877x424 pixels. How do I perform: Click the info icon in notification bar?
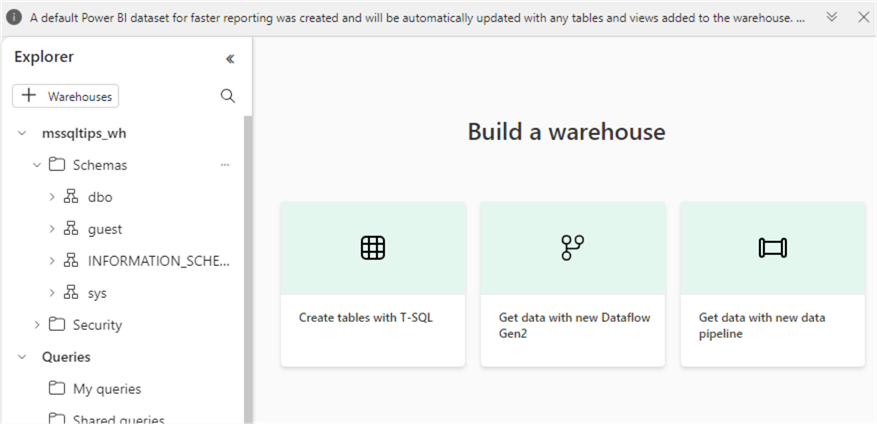point(14,18)
